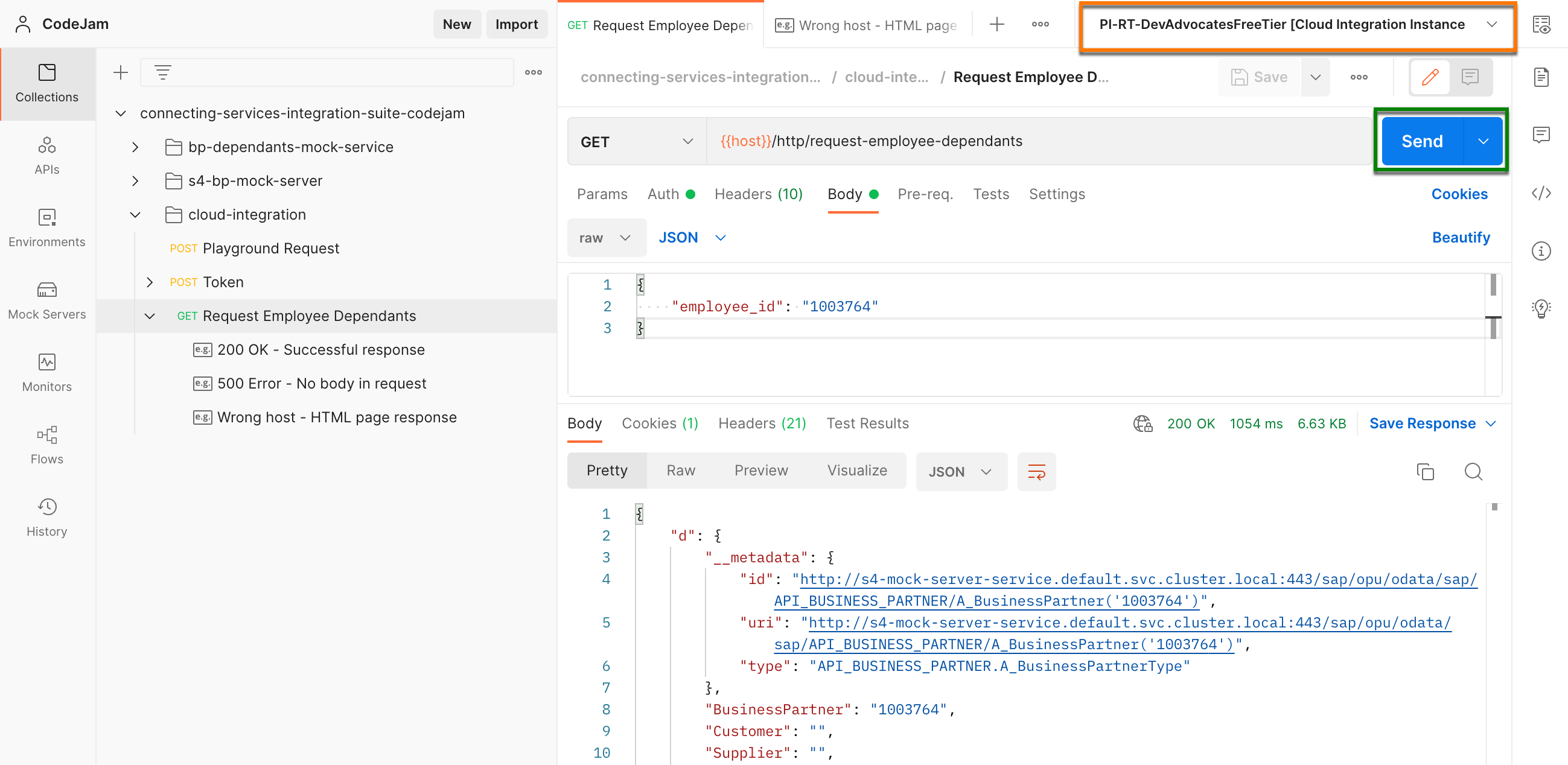Click the plus icon to create new collection
Screen dimensions: 1568x765
(121, 72)
